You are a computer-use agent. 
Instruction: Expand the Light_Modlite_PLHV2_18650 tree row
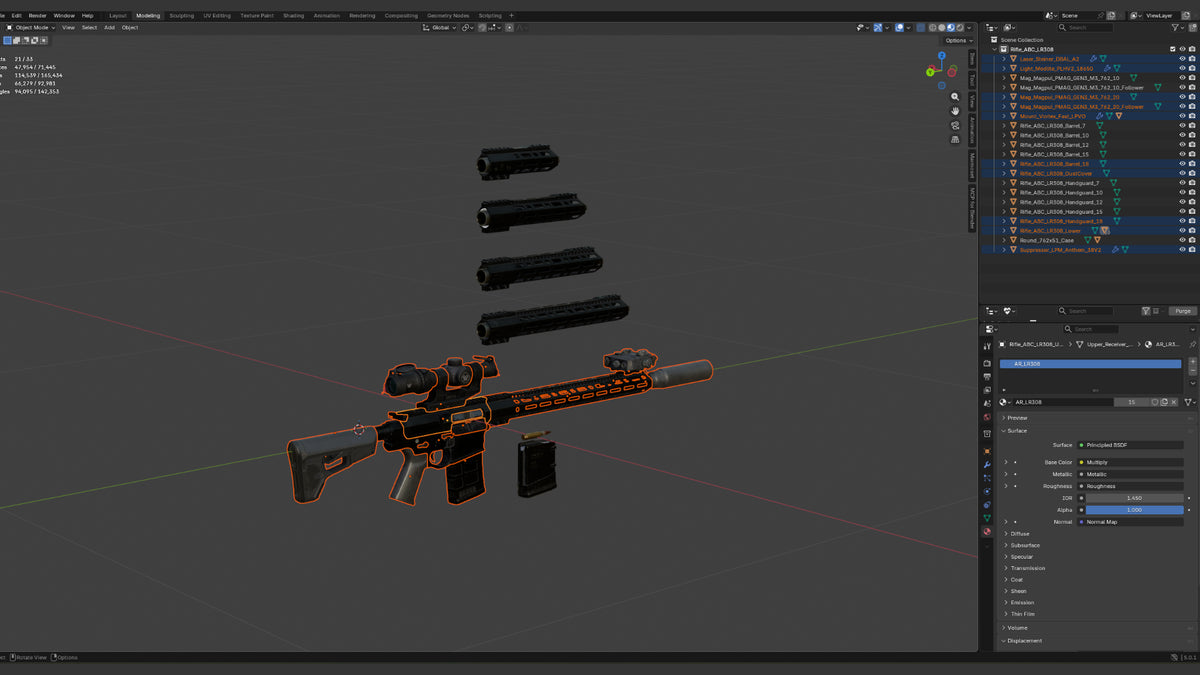tap(1004, 68)
